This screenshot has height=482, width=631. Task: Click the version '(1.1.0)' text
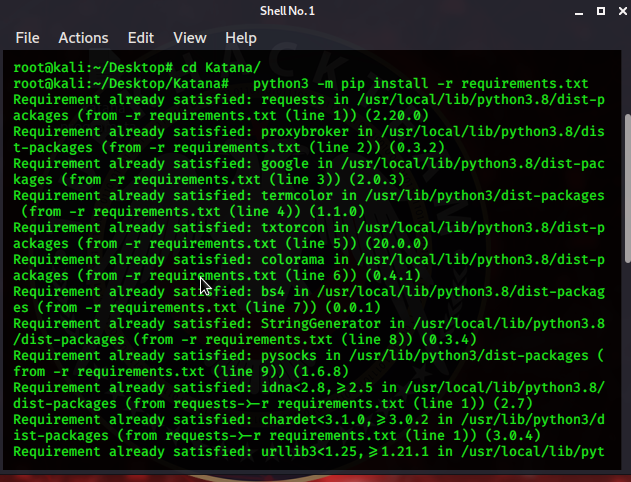coord(337,211)
